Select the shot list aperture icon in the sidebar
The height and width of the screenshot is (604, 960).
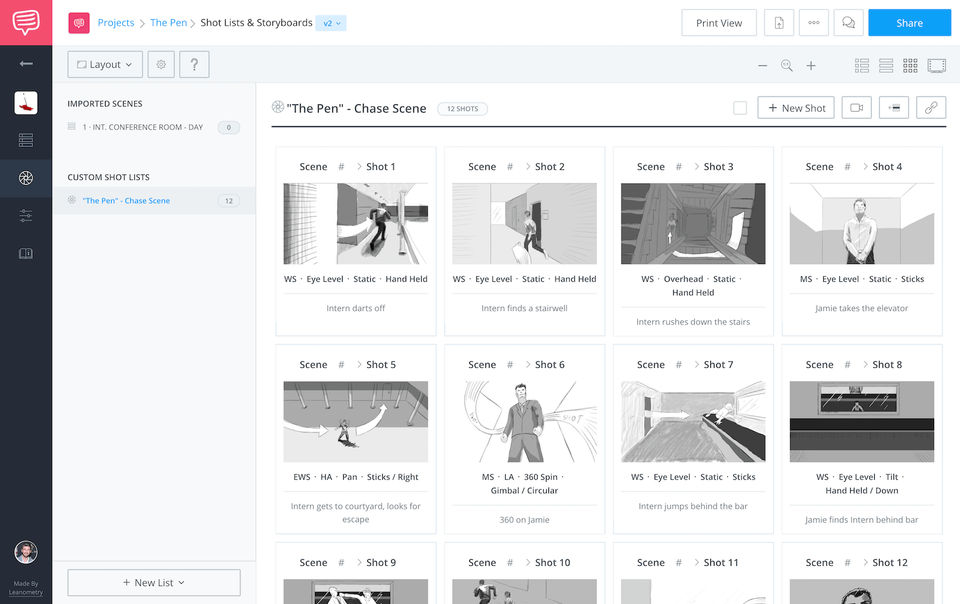(x=26, y=178)
